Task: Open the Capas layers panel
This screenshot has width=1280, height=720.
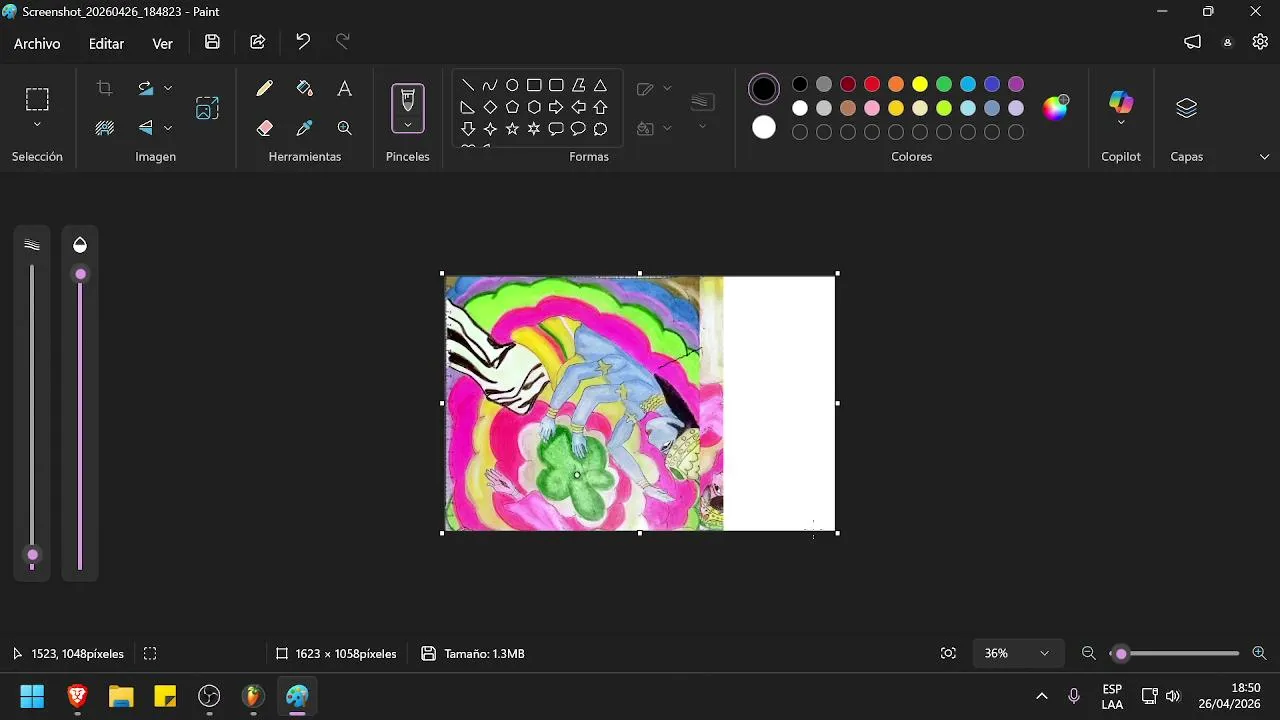Action: coord(1186,108)
